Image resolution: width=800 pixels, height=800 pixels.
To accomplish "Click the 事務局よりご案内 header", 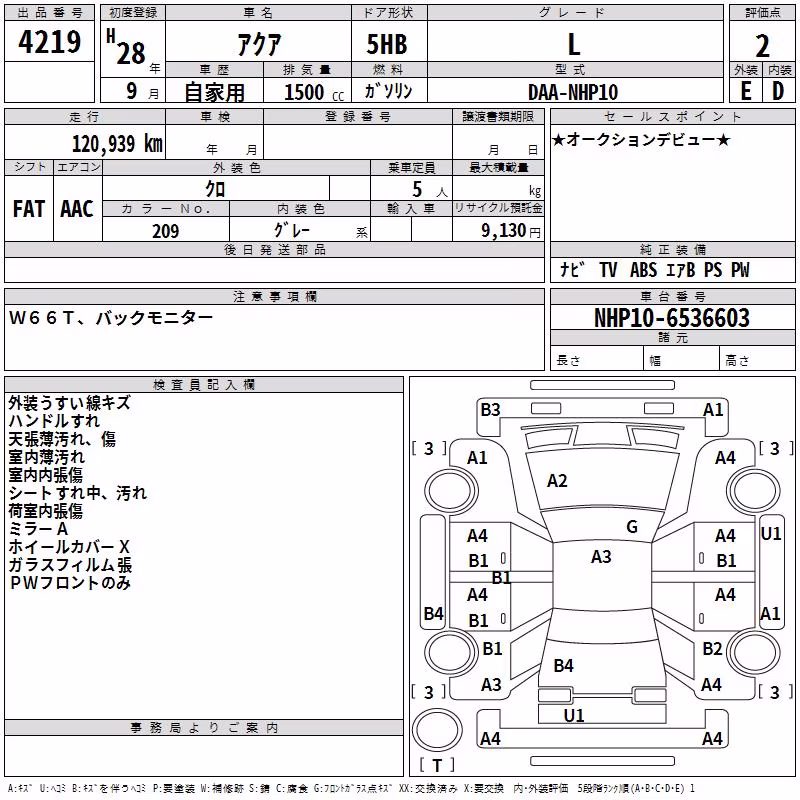I will (204, 728).
